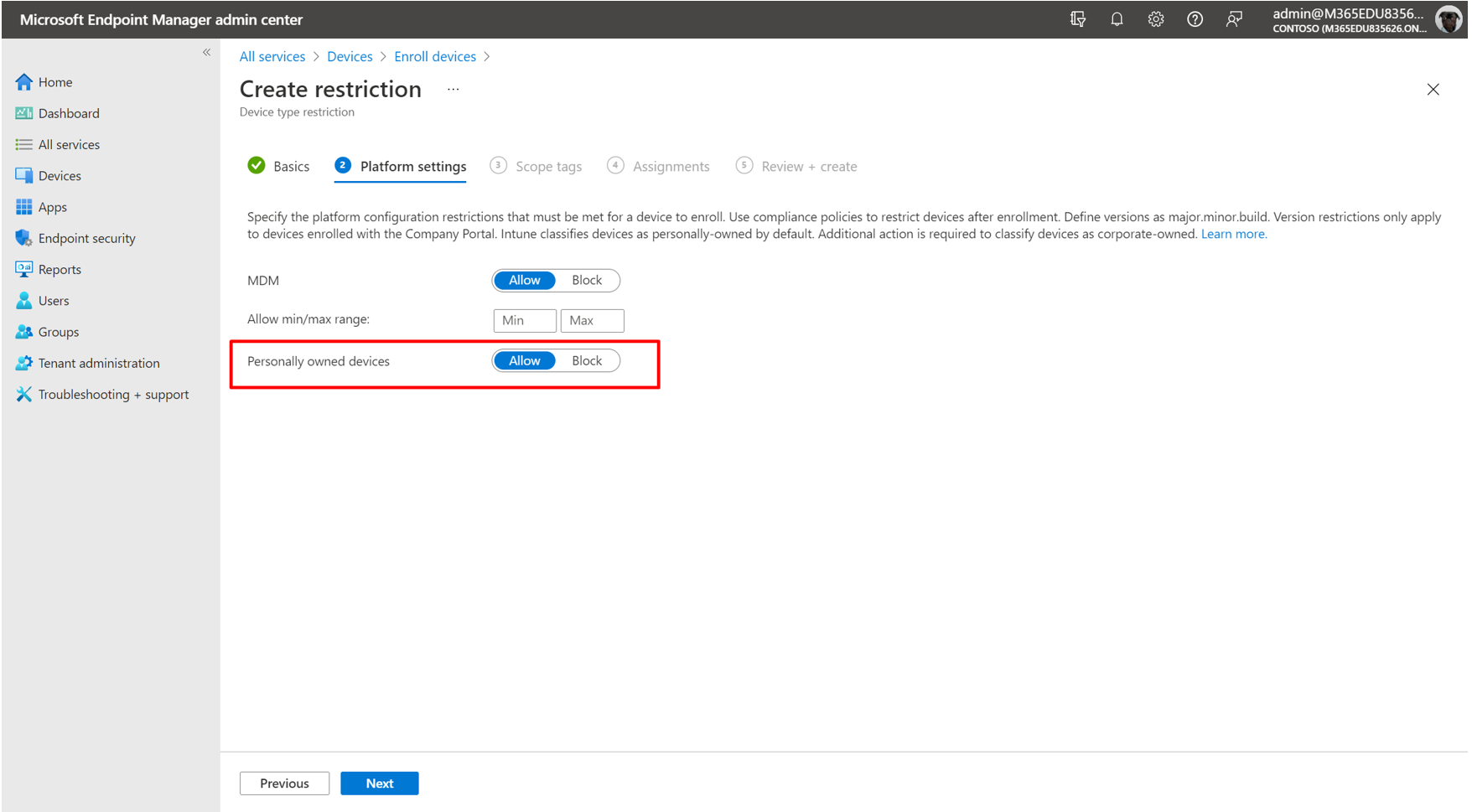Image resolution: width=1472 pixels, height=812 pixels.
Task: Click the help question mark icon
Action: pyautogui.click(x=1195, y=19)
